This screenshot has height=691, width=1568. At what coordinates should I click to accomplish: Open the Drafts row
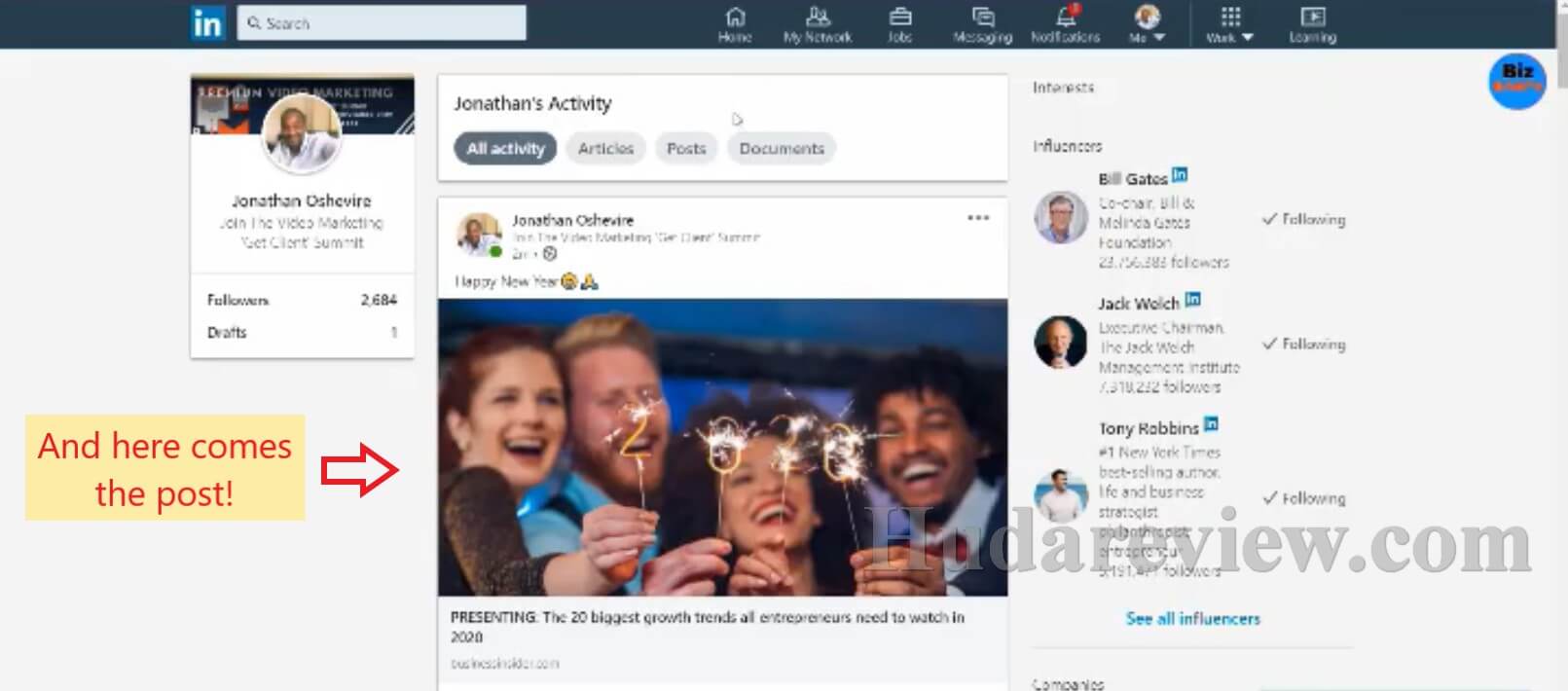[302, 332]
